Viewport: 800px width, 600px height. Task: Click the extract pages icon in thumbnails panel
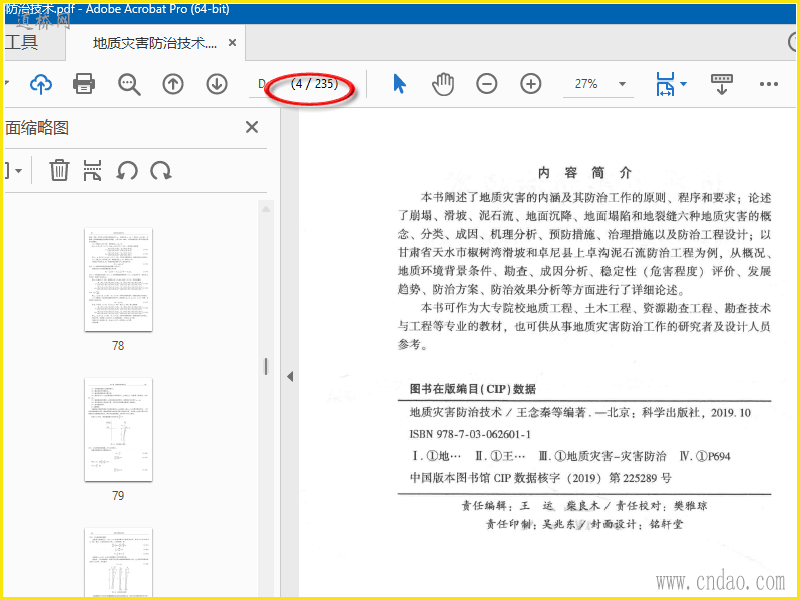[x=92, y=170]
